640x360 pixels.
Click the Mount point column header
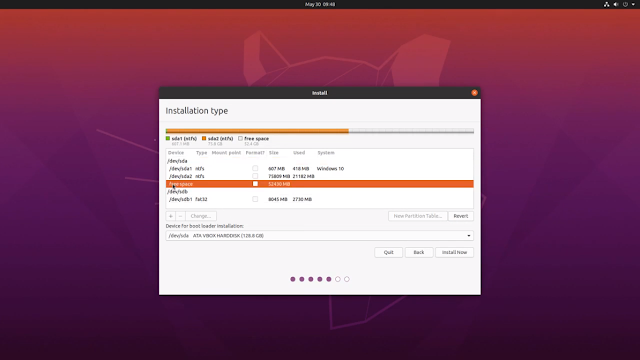coord(226,153)
